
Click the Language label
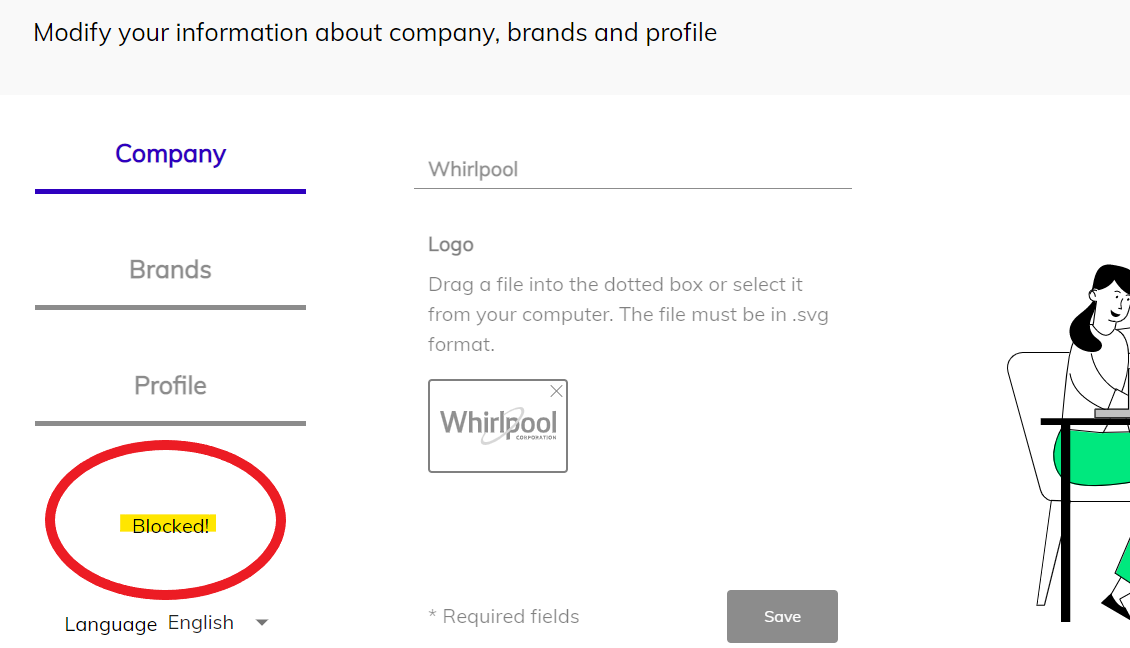click(x=111, y=625)
